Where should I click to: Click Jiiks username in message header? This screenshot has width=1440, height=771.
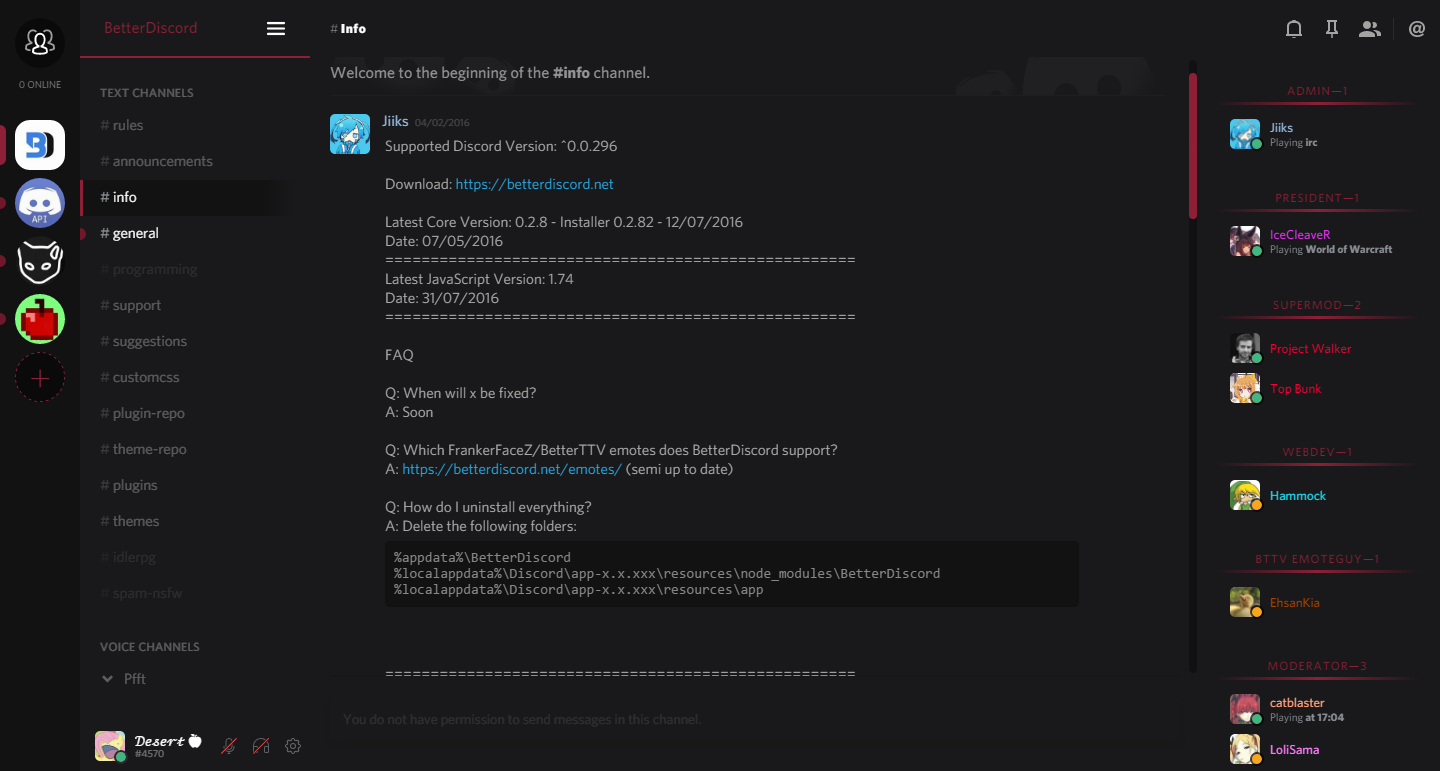pyautogui.click(x=395, y=121)
